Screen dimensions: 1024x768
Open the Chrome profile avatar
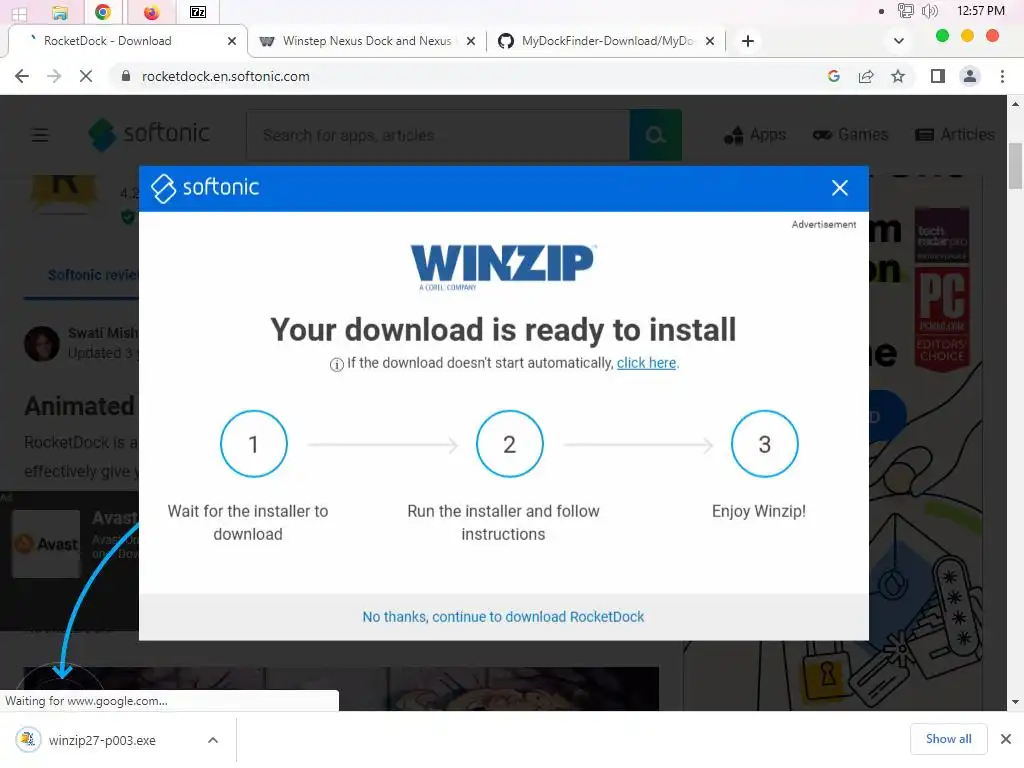click(970, 76)
